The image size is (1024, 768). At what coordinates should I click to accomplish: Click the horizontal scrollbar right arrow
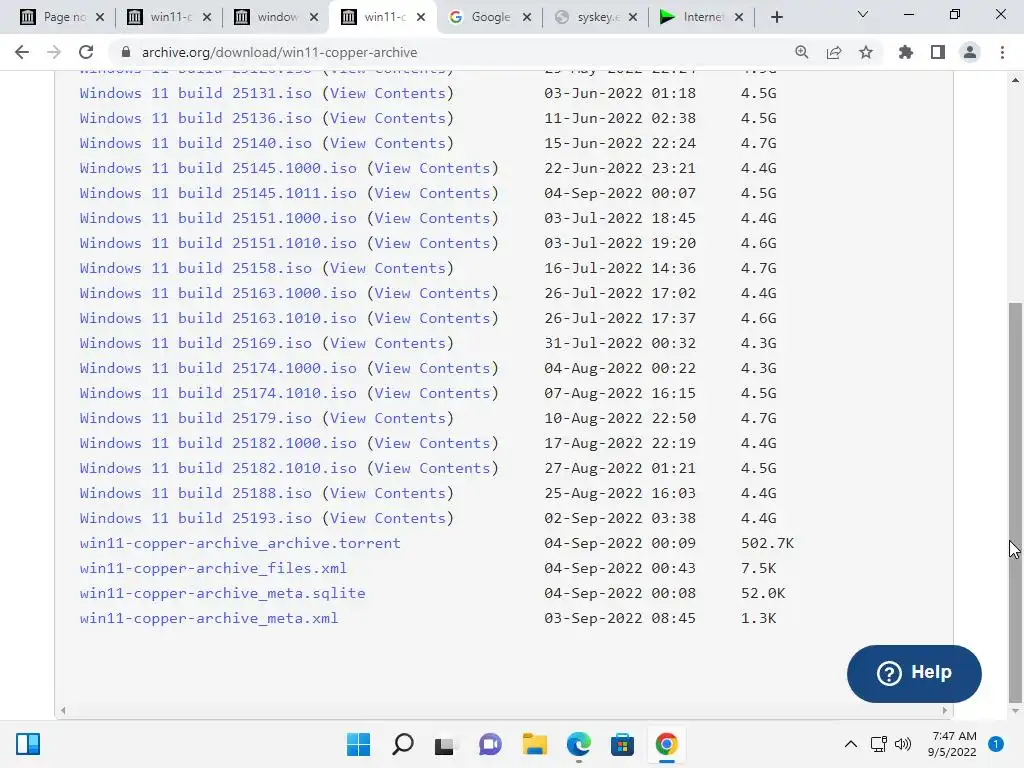[944, 711]
